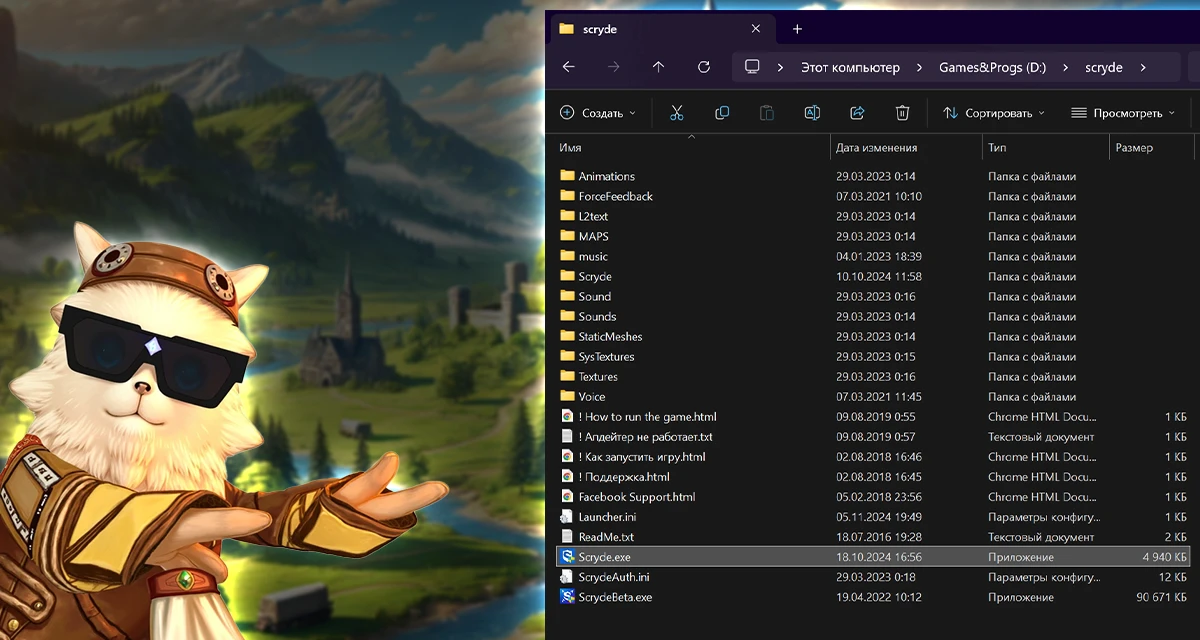Expand chevron after scryde in address bar
The width and height of the screenshot is (1200, 640).
tap(1142, 68)
